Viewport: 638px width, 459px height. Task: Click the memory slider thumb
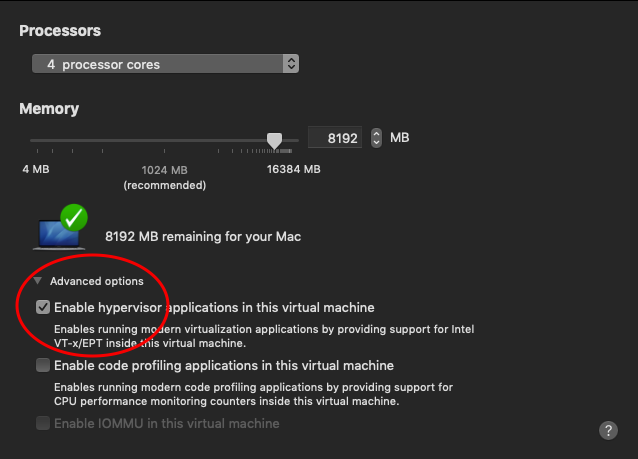click(274, 140)
